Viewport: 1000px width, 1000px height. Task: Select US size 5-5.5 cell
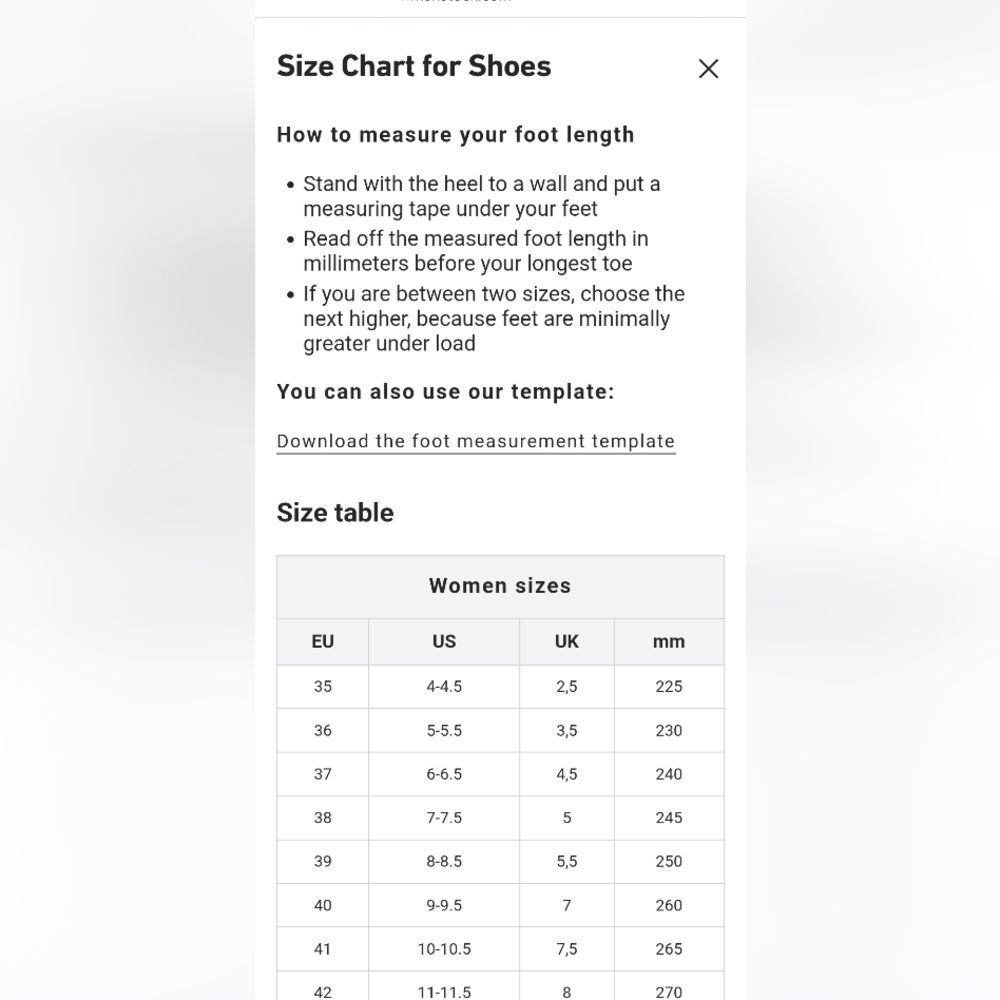pyautogui.click(x=444, y=731)
